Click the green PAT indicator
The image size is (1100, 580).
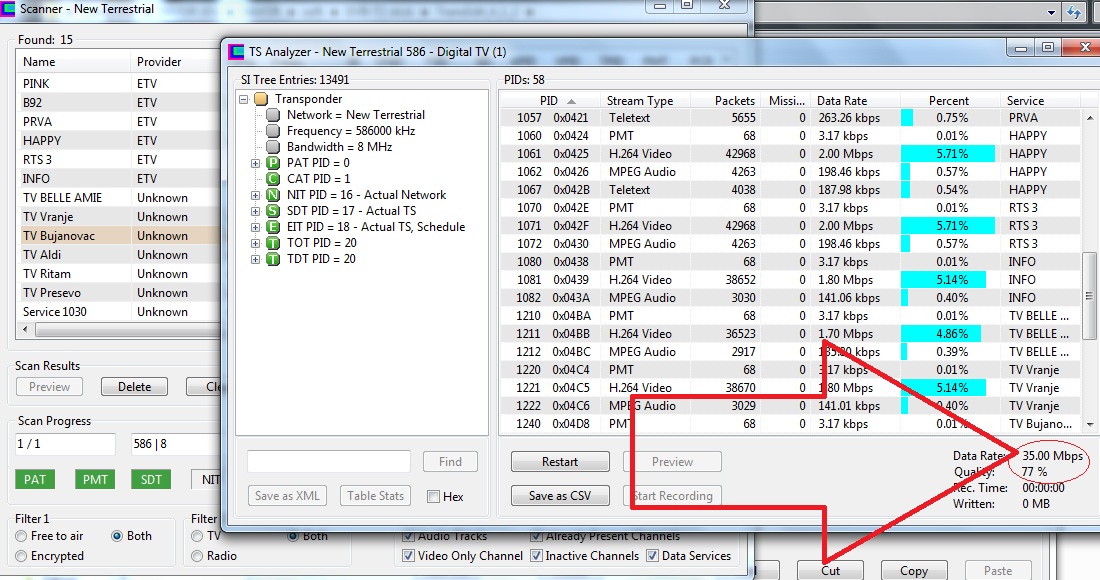pos(35,480)
